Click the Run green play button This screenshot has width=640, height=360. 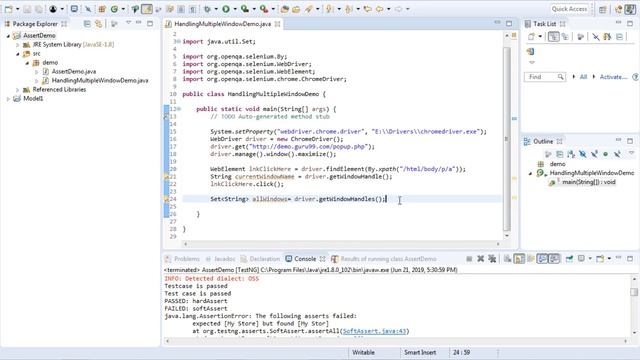pyautogui.click(x=226, y=9)
